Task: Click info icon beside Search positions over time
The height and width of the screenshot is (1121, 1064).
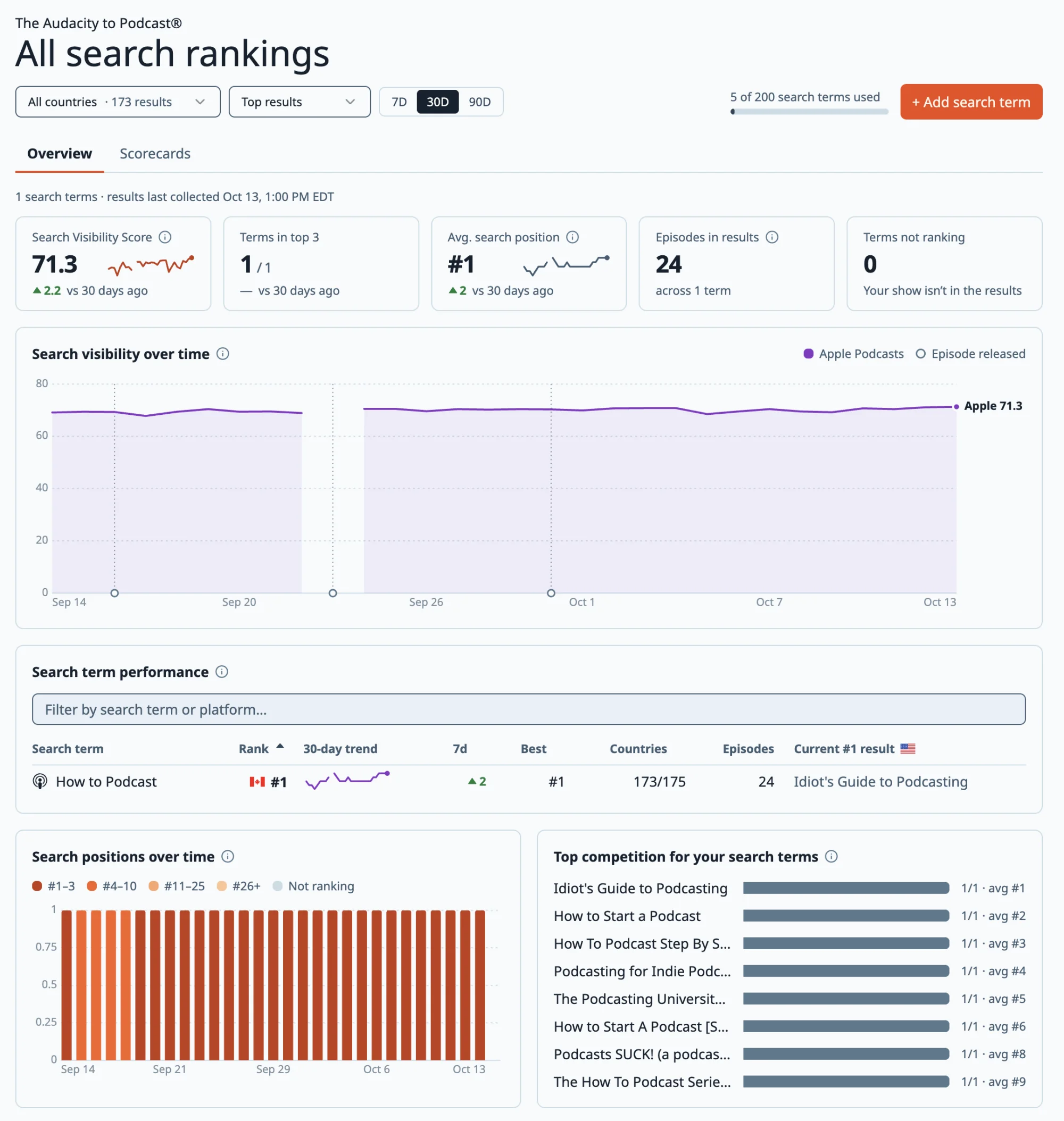Action: tap(228, 857)
